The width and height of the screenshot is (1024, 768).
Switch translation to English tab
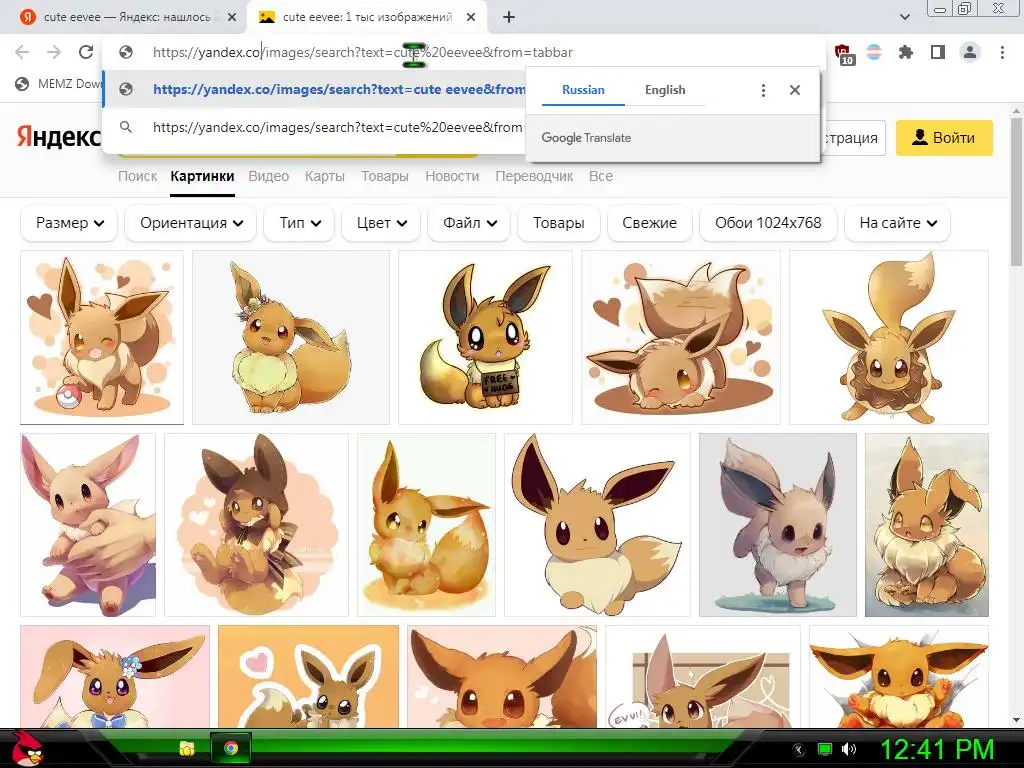pyautogui.click(x=665, y=90)
